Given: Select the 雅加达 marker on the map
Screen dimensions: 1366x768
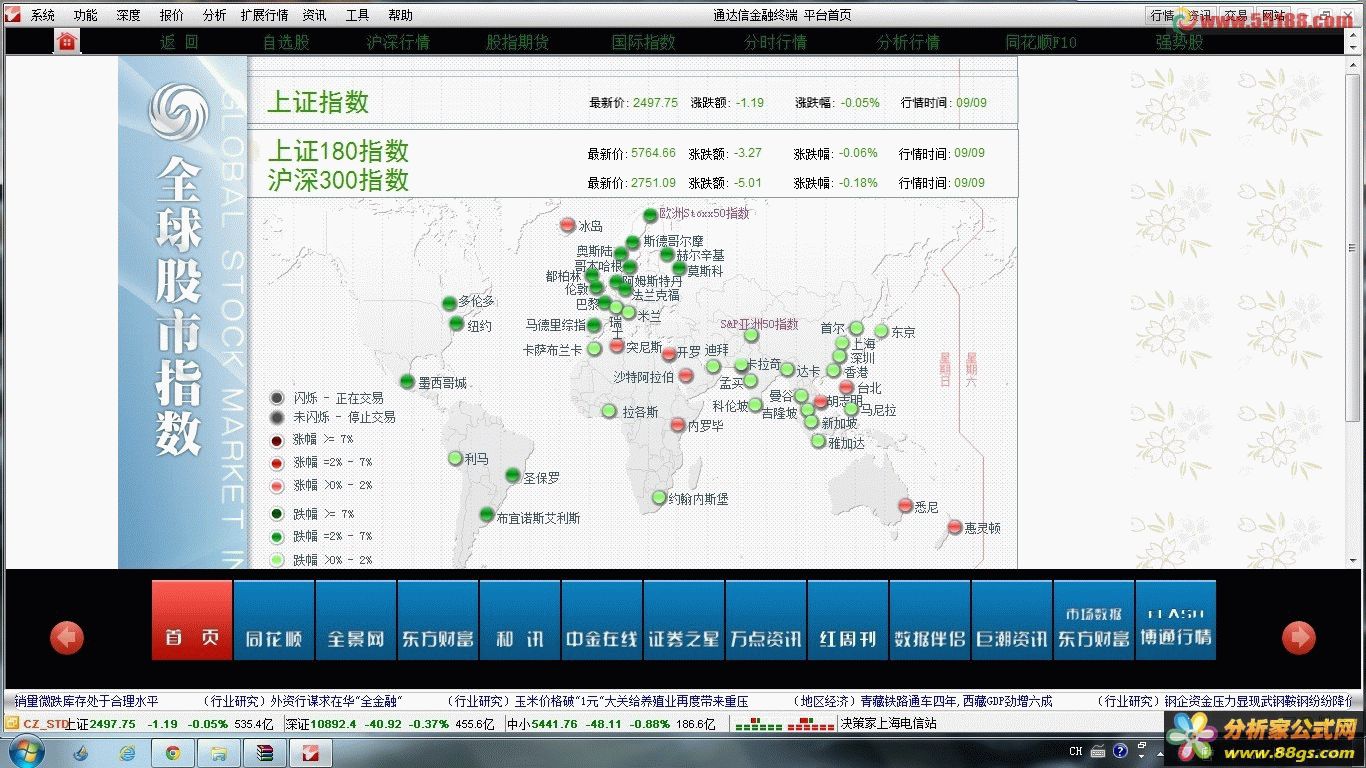Looking at the screenshot, I should (x=818, y=441).
